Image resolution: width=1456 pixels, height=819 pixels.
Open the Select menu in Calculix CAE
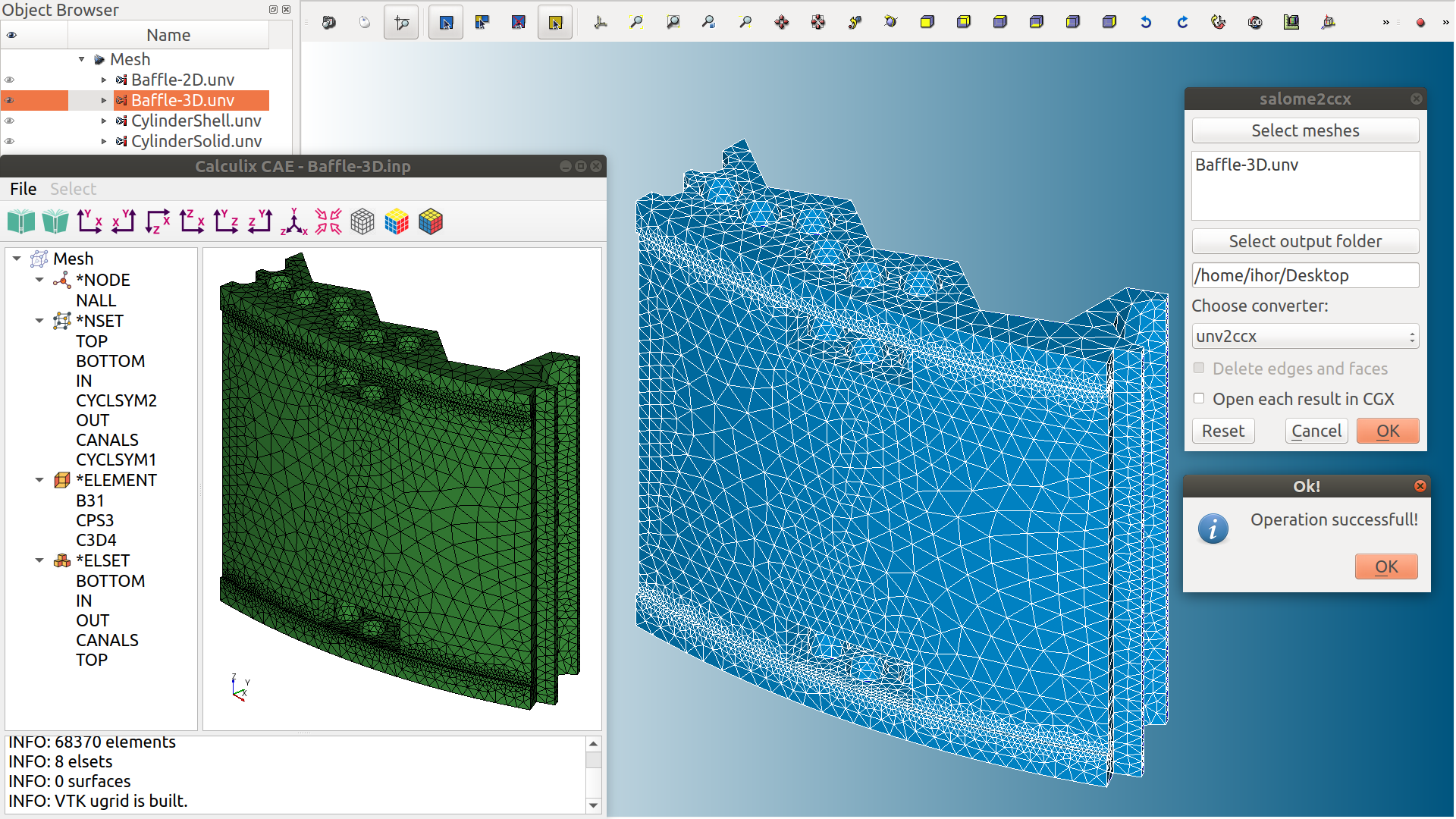click(73, 189)
